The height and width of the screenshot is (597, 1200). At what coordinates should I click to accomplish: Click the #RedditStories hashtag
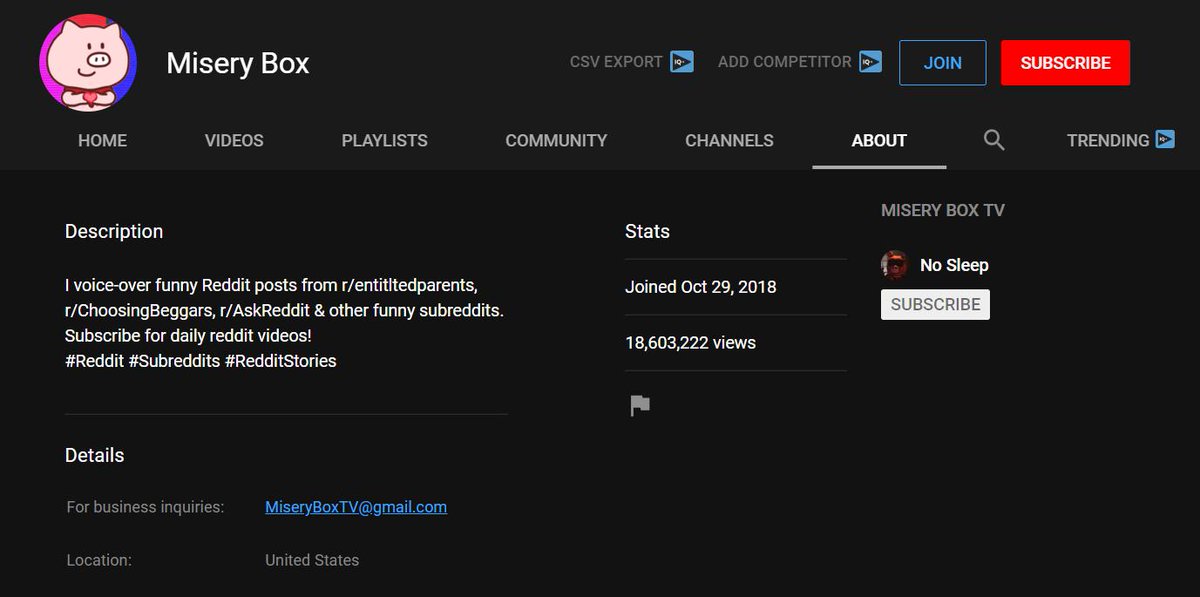(x=281, y=361)
